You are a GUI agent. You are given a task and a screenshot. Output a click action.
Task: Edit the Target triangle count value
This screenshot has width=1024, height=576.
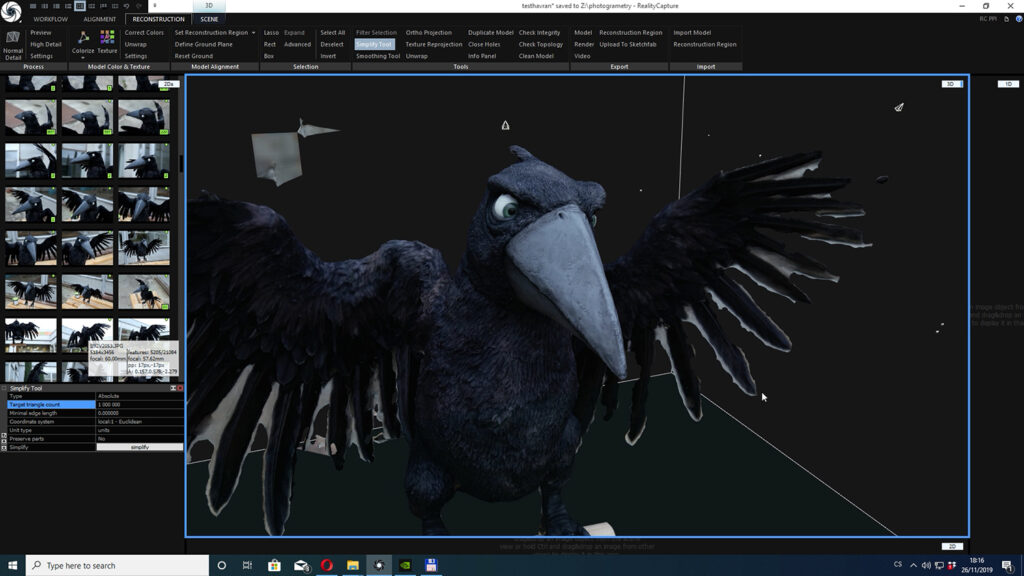coord(140,405)
